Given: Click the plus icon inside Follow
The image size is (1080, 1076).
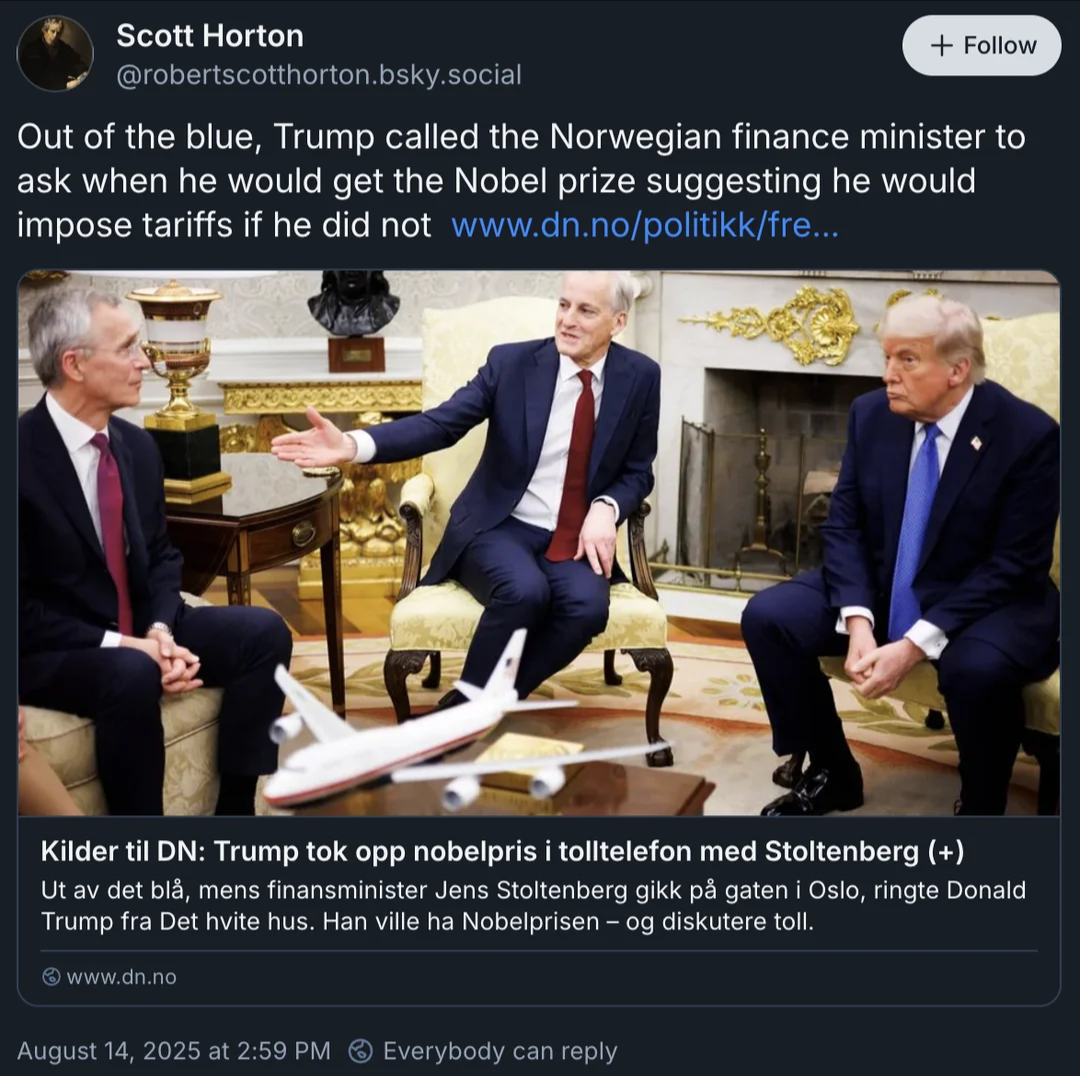Looking at the screenshot, I should pos(941,45).
